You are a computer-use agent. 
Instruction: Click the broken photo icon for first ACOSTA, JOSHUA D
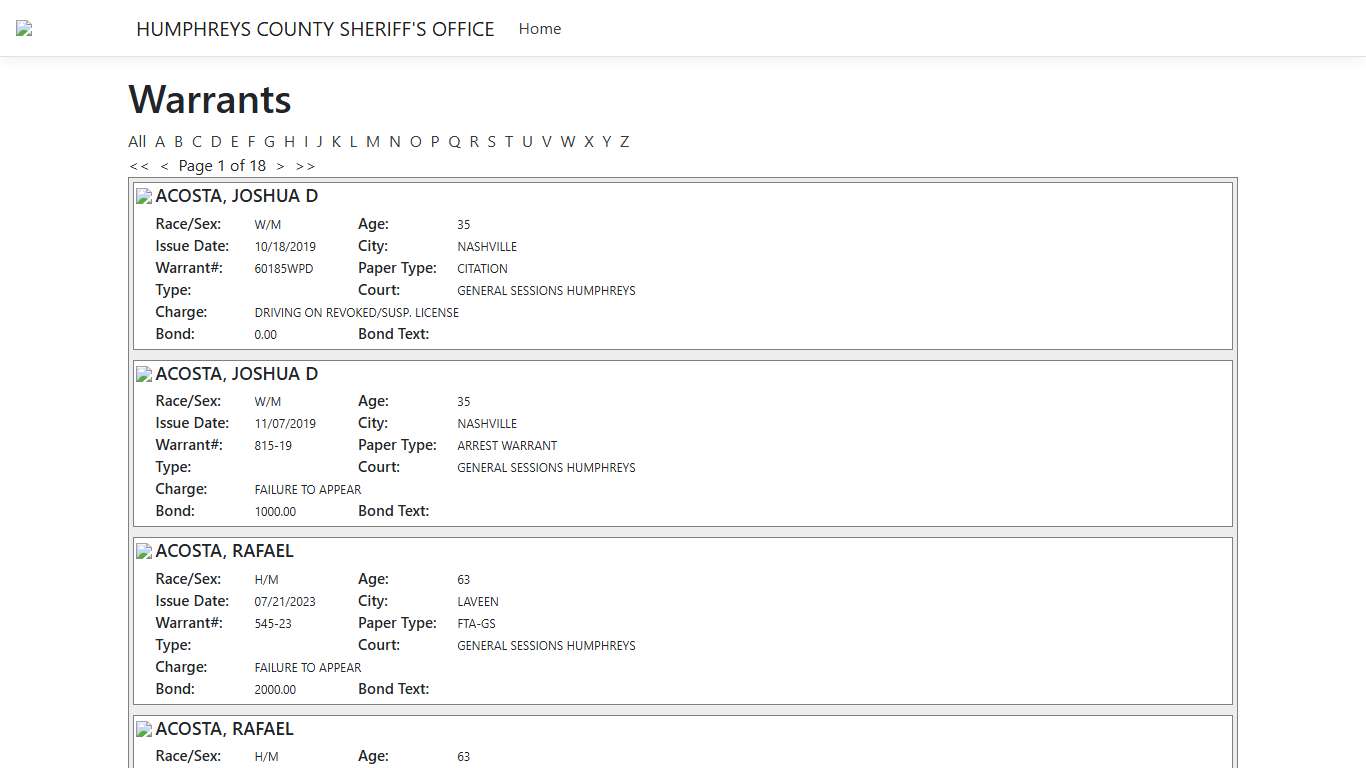tap(143, 196)
